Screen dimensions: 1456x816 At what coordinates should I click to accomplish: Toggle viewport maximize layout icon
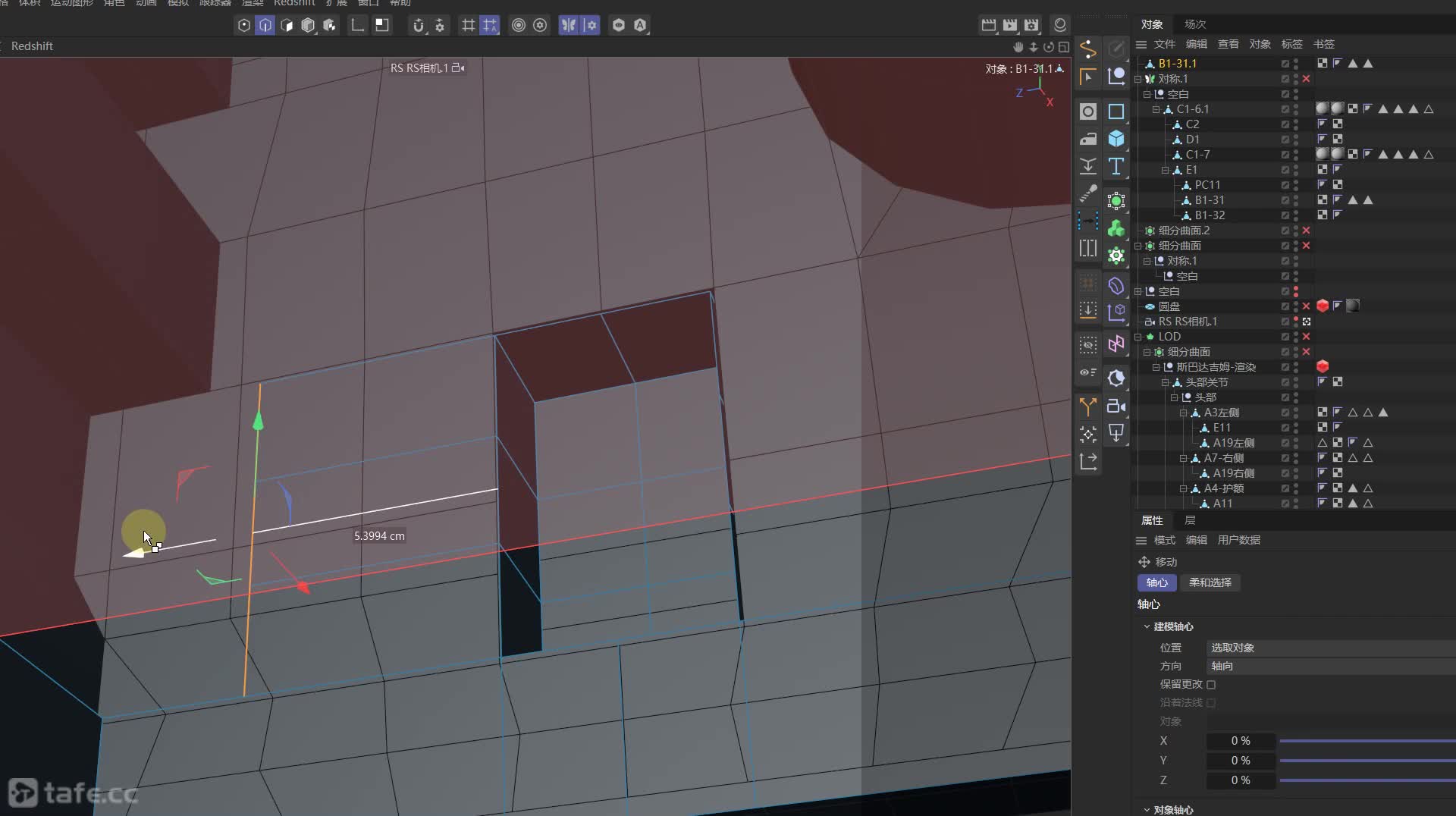coord(1064,47)
